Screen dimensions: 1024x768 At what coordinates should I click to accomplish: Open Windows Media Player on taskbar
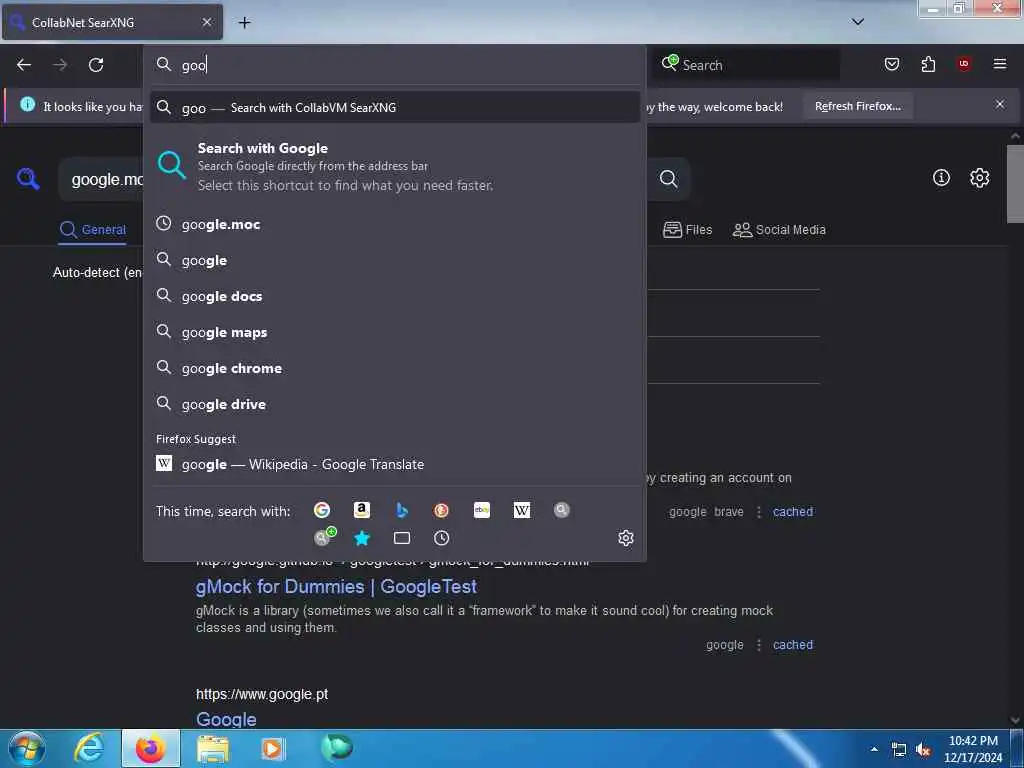pos(273,748)
